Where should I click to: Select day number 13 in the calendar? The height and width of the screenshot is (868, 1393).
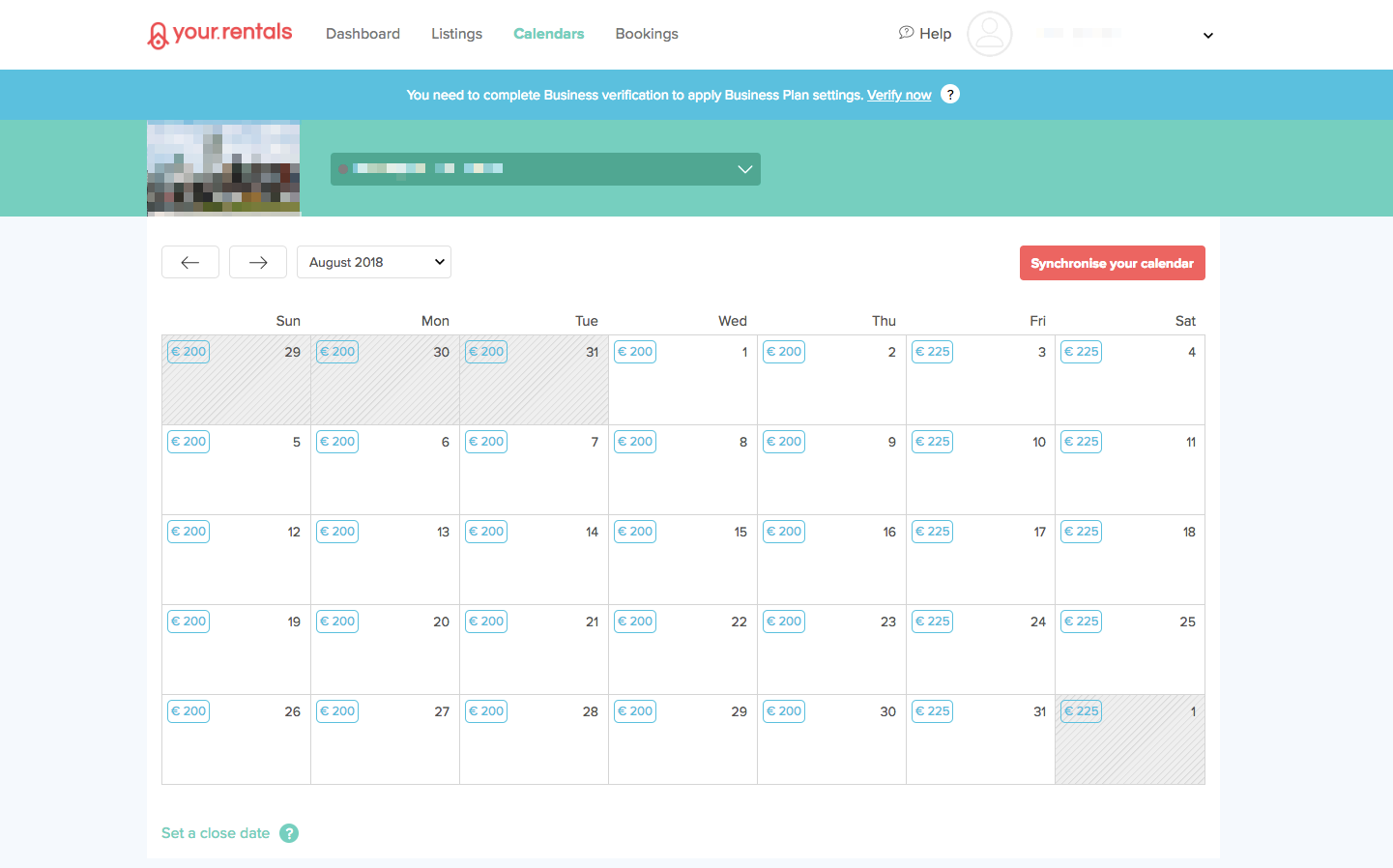click(443, 532)
